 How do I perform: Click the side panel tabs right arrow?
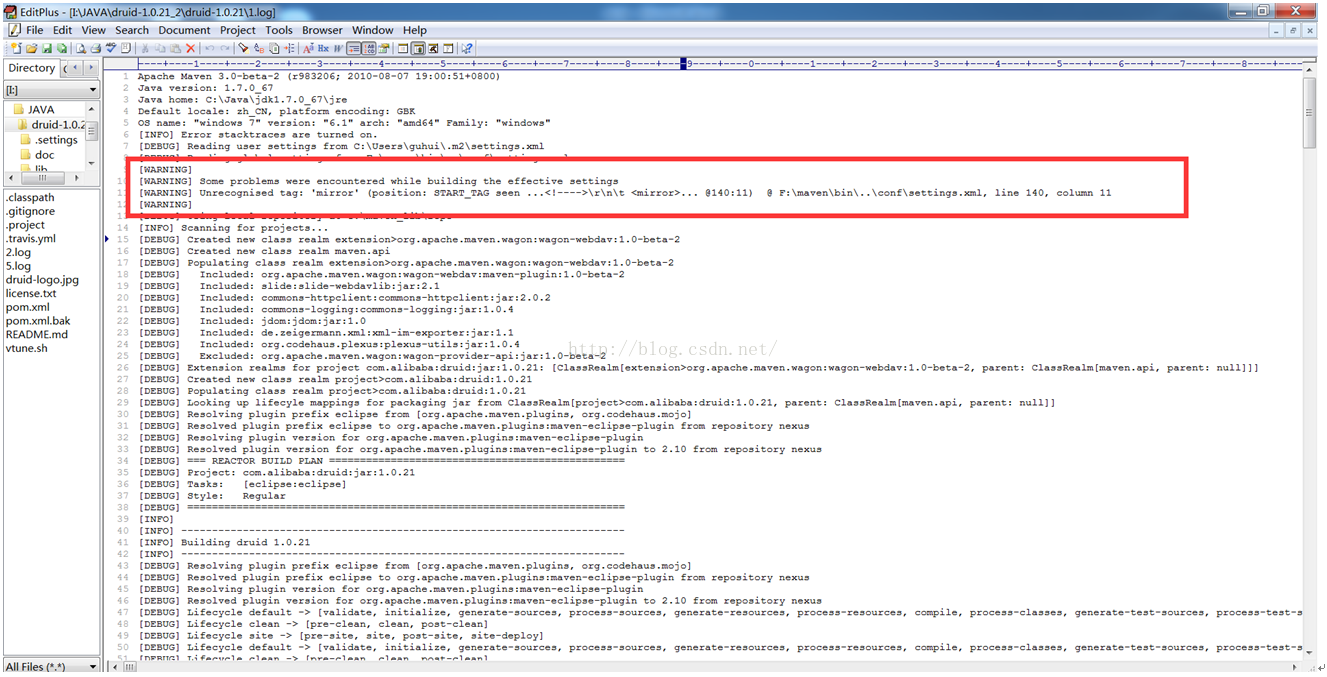coord(91,68)
